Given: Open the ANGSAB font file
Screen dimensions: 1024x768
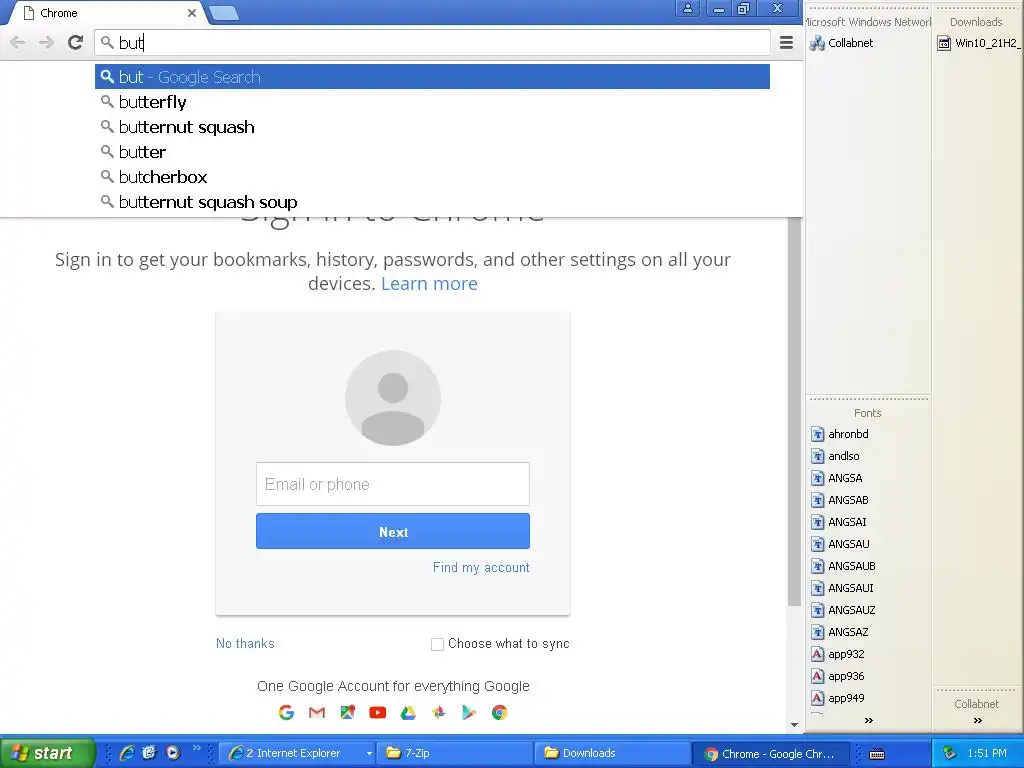Looking at the screenshot, I should point(840,500).
